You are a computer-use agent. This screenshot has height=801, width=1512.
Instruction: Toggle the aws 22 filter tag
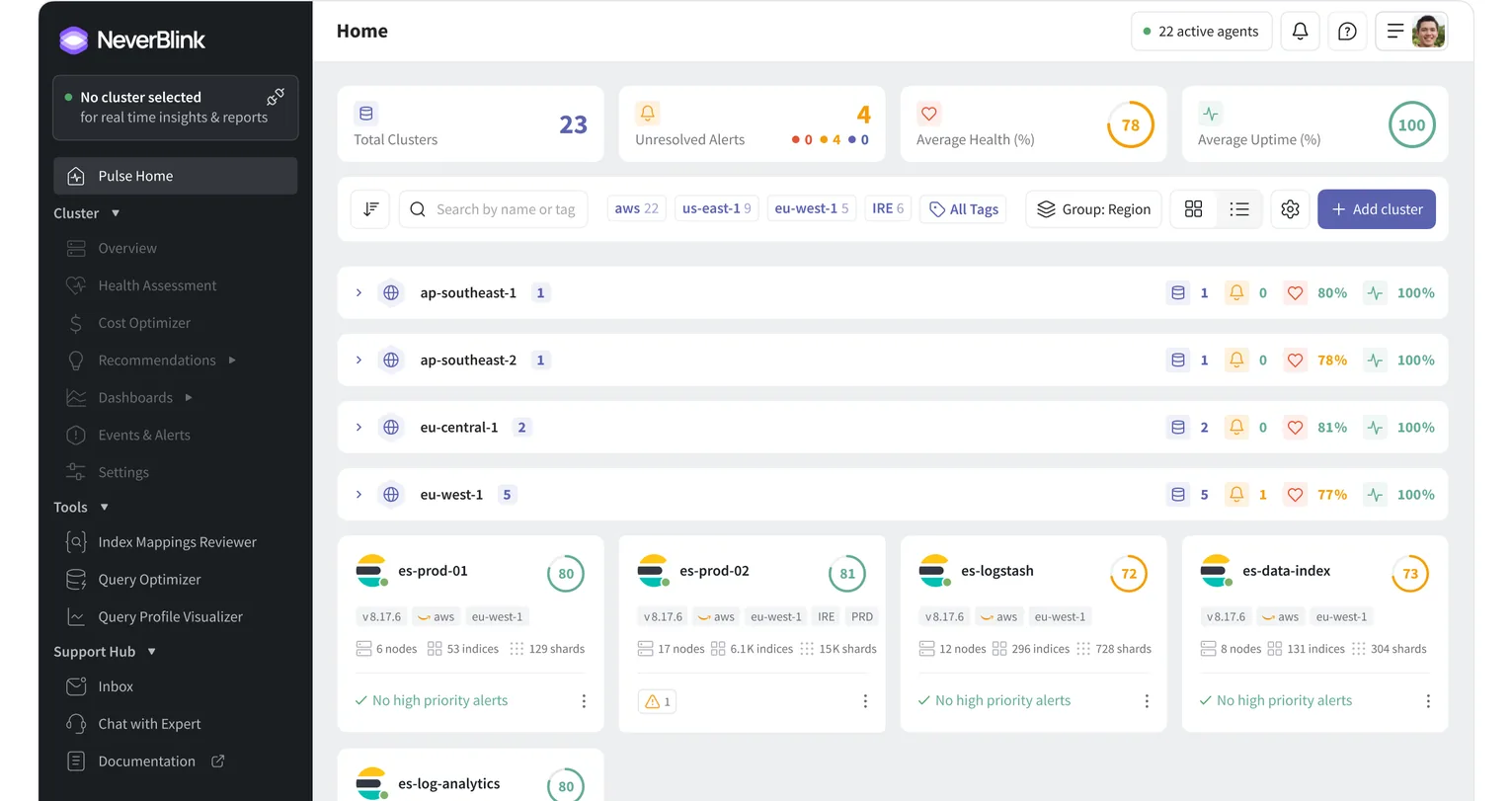[636, 208]
